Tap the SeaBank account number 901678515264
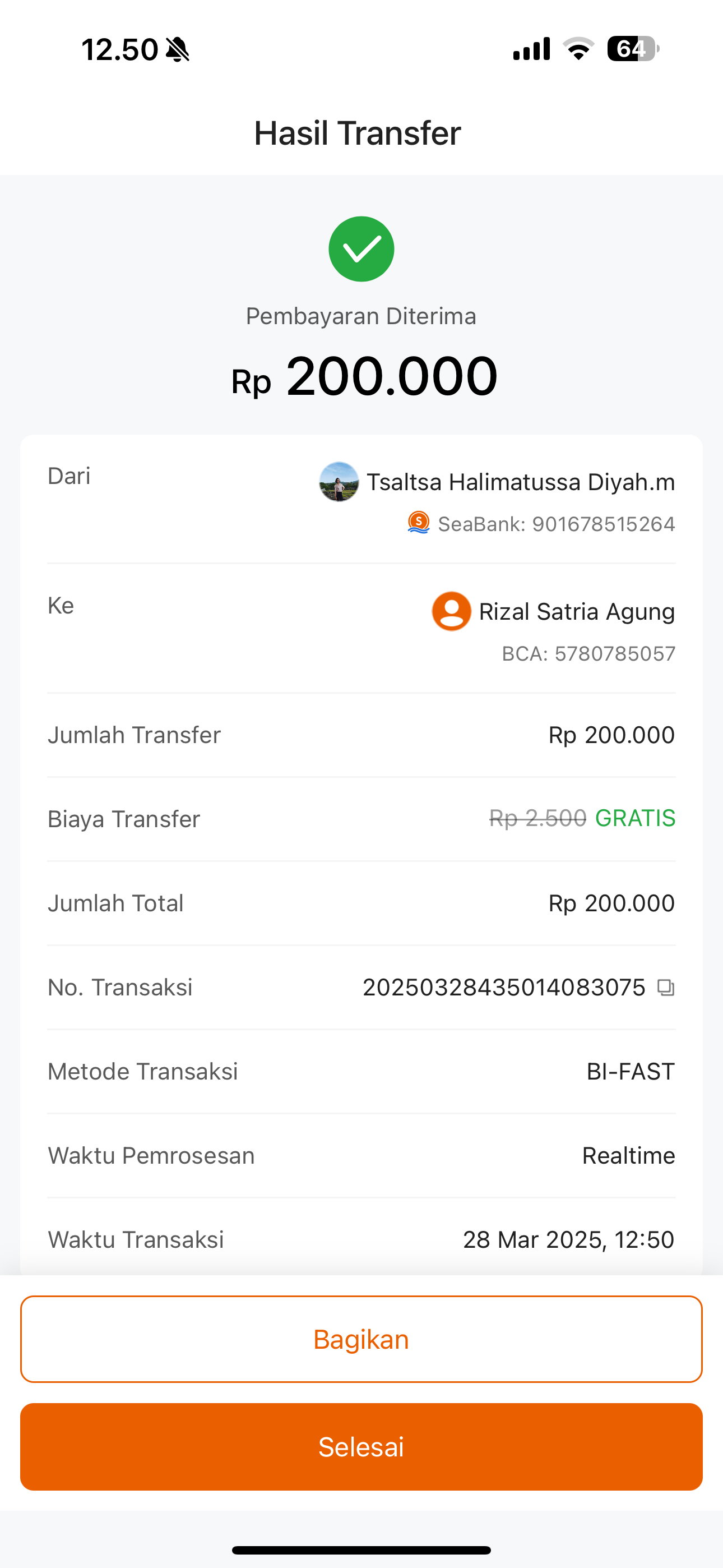Screen dimensions: 723x1568 [556, 524]
